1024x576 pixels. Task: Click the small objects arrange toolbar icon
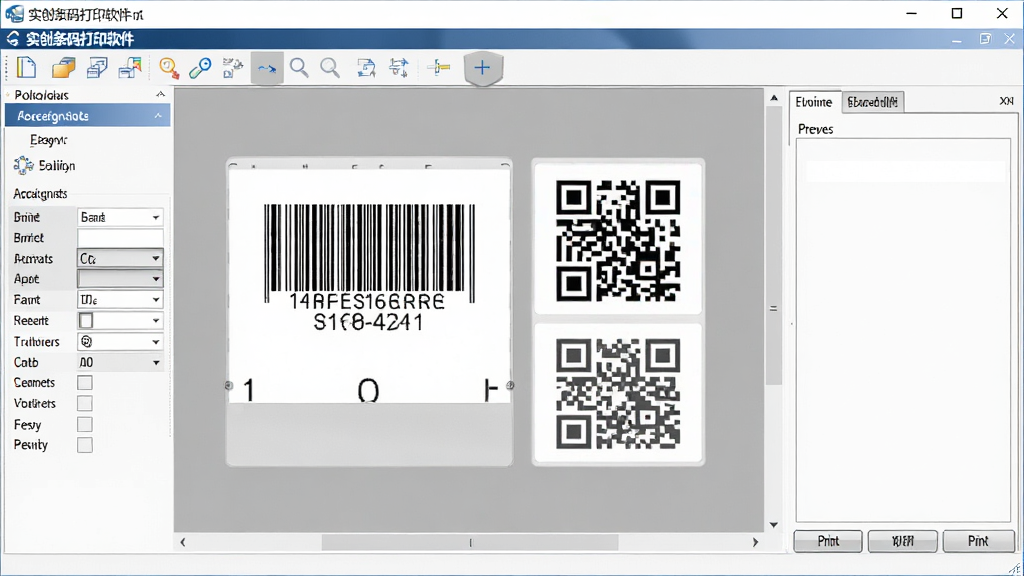coord(232,68)
